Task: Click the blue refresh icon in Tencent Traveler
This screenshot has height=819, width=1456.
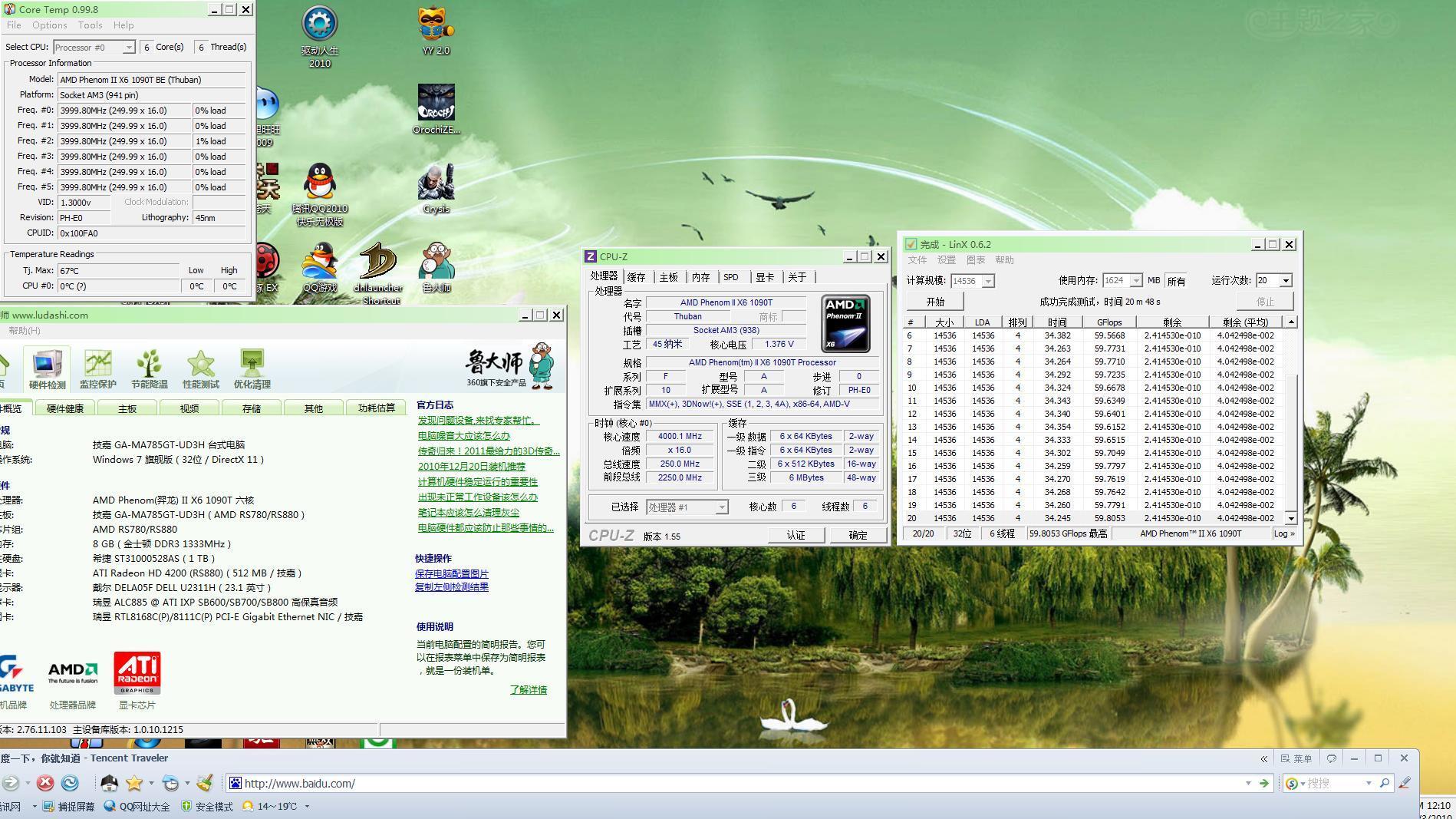Action: [70, 783]
